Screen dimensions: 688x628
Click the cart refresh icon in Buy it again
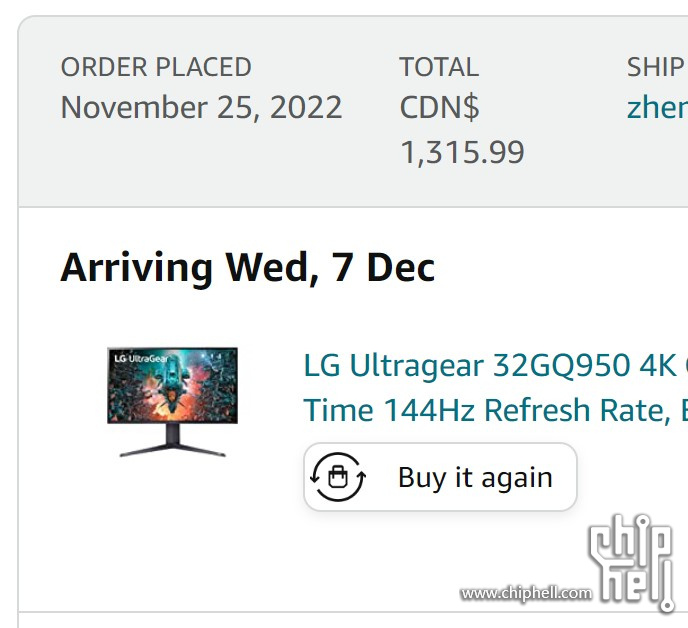(x=338, y=477)
